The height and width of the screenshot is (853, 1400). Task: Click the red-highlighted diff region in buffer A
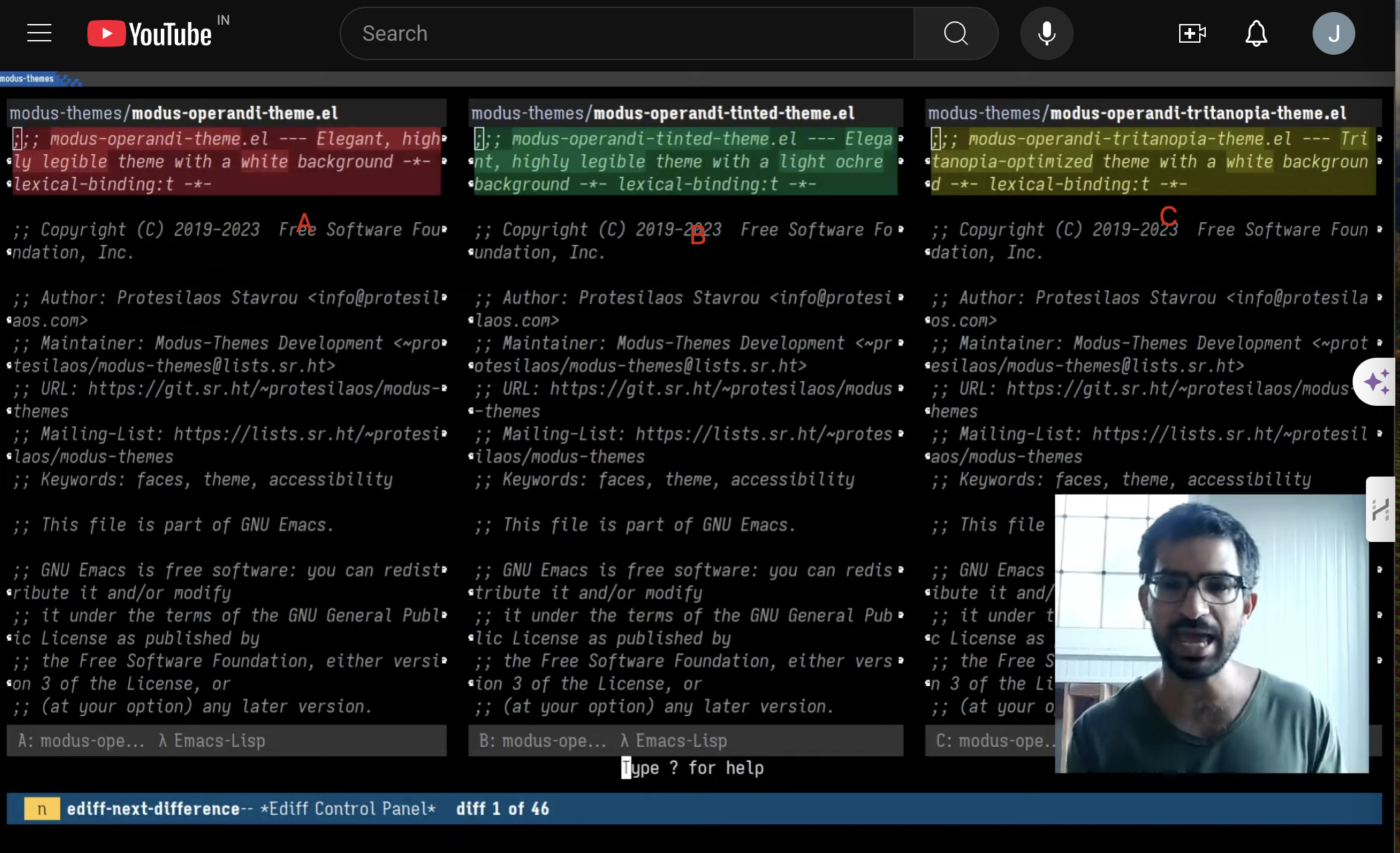pyautogui.click(x=226, y=162)
